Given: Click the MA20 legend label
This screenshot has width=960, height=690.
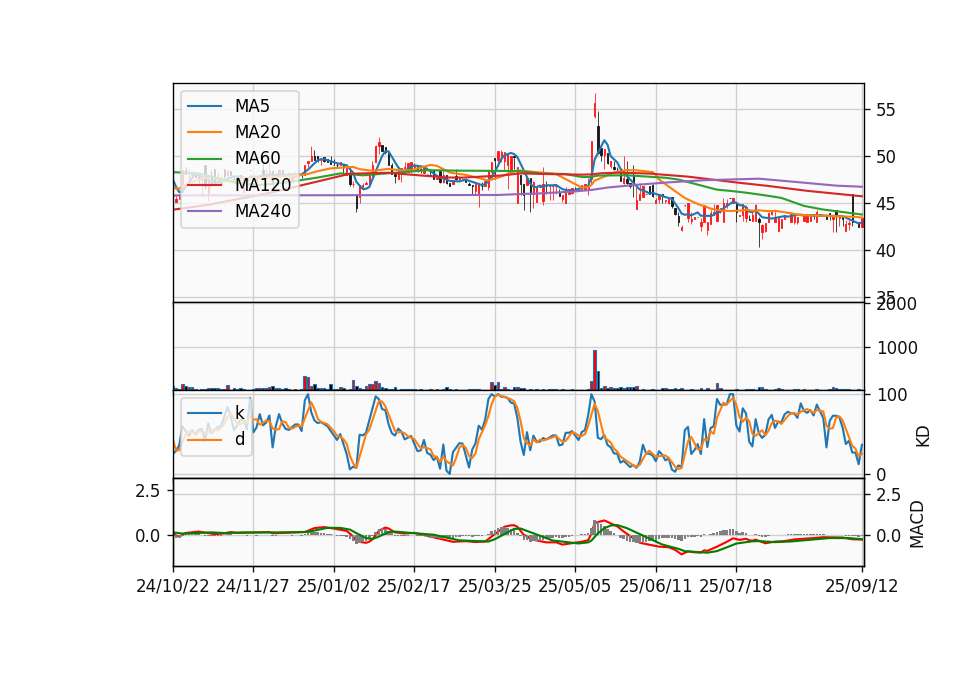Looking at the screenshot, I should tap(258, 132).
